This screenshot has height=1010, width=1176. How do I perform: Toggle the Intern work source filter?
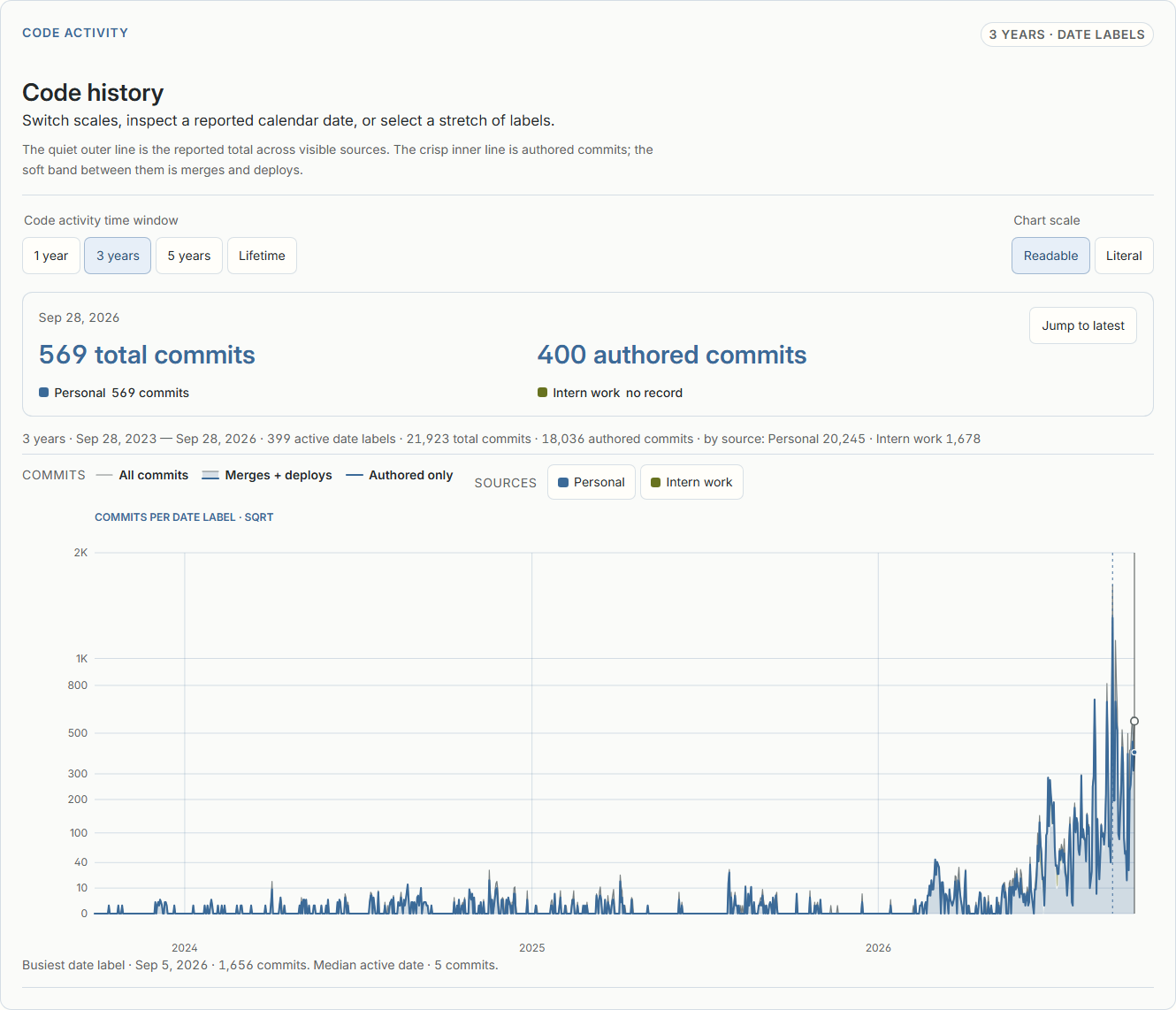[691, 482]
